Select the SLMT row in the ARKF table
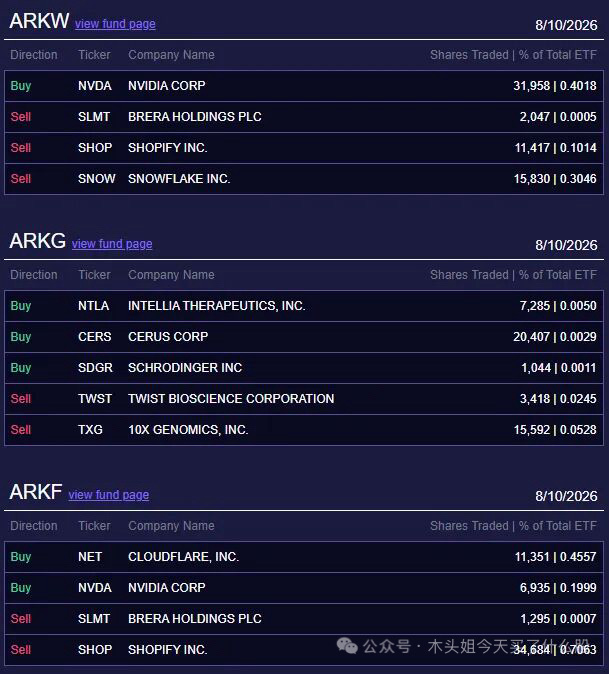Screen dimensions: 609x674 coord(304,619)
